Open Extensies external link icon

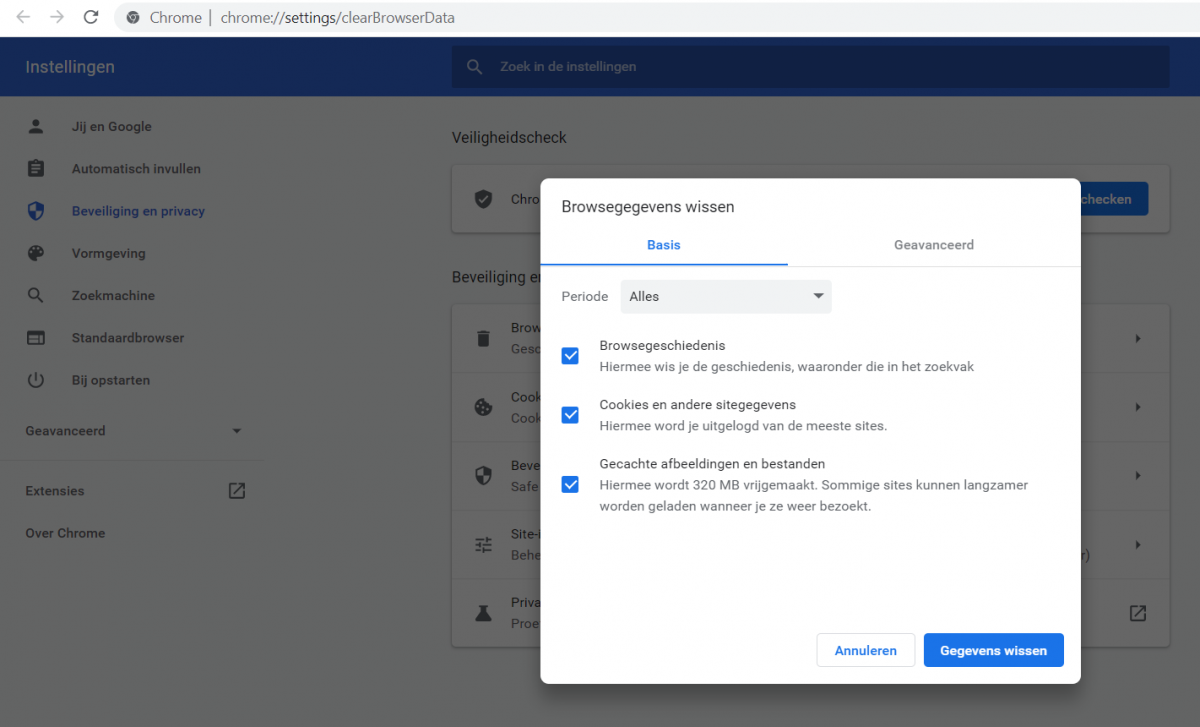(x=237, y=491)
